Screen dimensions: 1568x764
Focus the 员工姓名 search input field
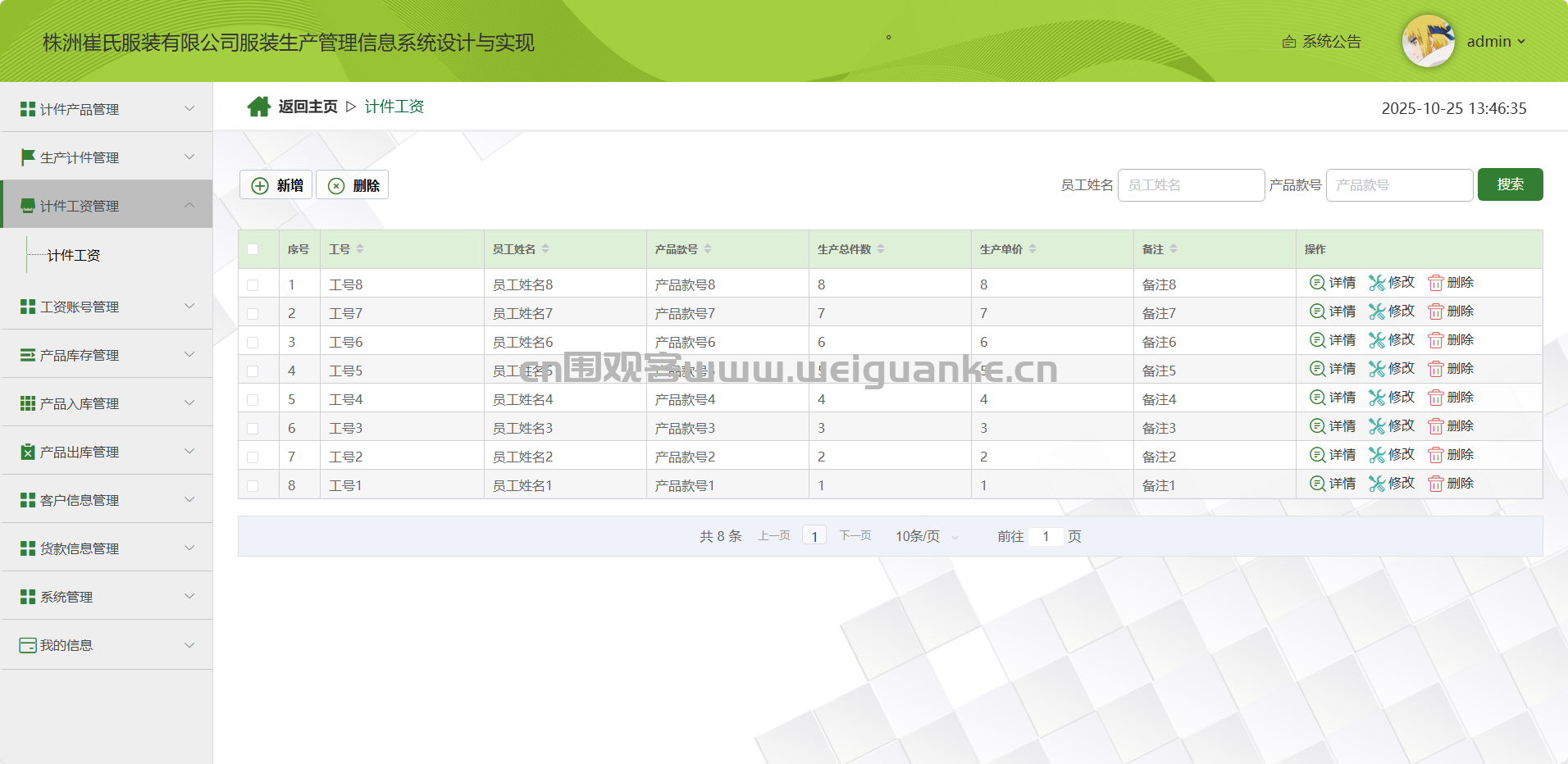(x=1191, y=185)
